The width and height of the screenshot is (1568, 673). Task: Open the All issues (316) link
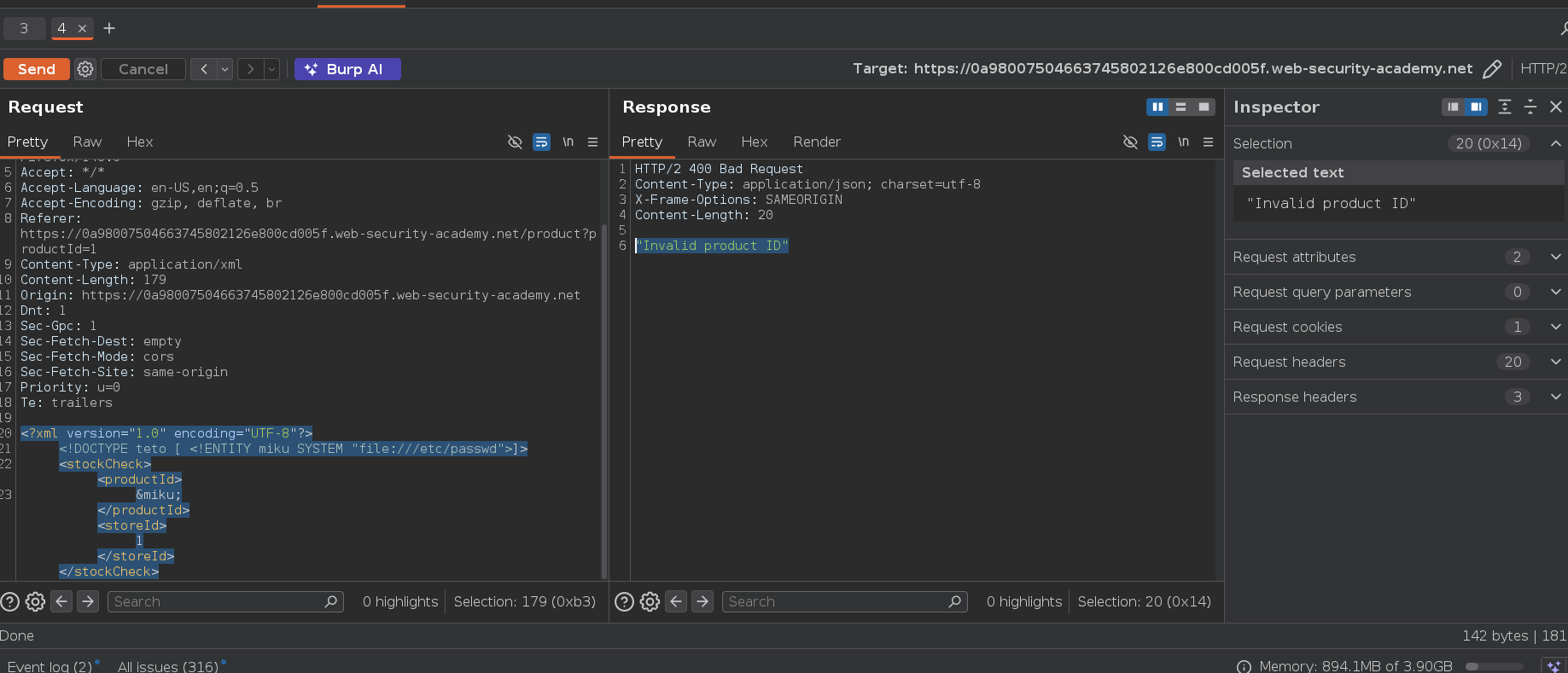pyautogui.click(x=168, y=666)
